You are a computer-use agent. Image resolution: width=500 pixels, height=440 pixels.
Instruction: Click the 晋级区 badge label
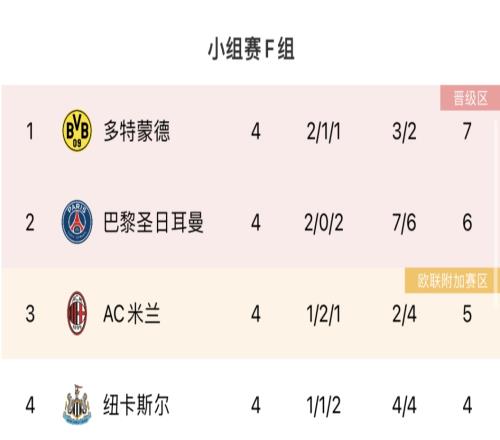[470, 98]
